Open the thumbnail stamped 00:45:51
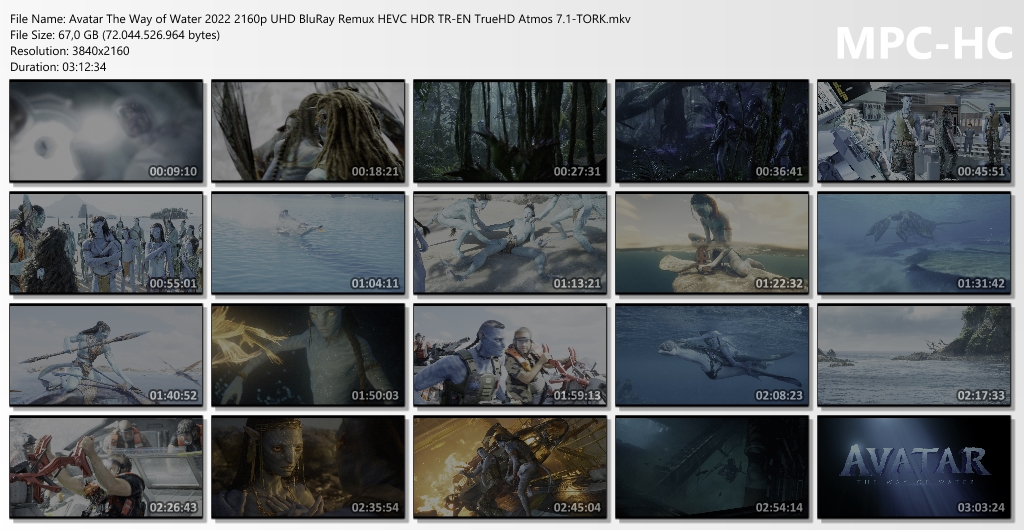This screenshot has height=530, width=1024. 914,131
